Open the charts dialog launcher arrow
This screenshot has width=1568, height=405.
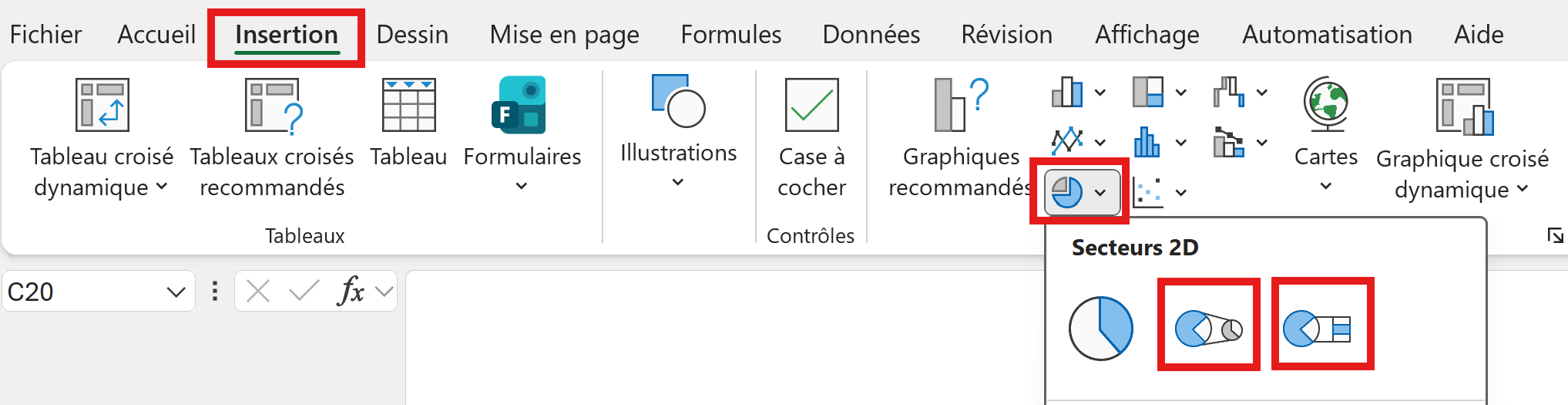(x=1555, y=235)
